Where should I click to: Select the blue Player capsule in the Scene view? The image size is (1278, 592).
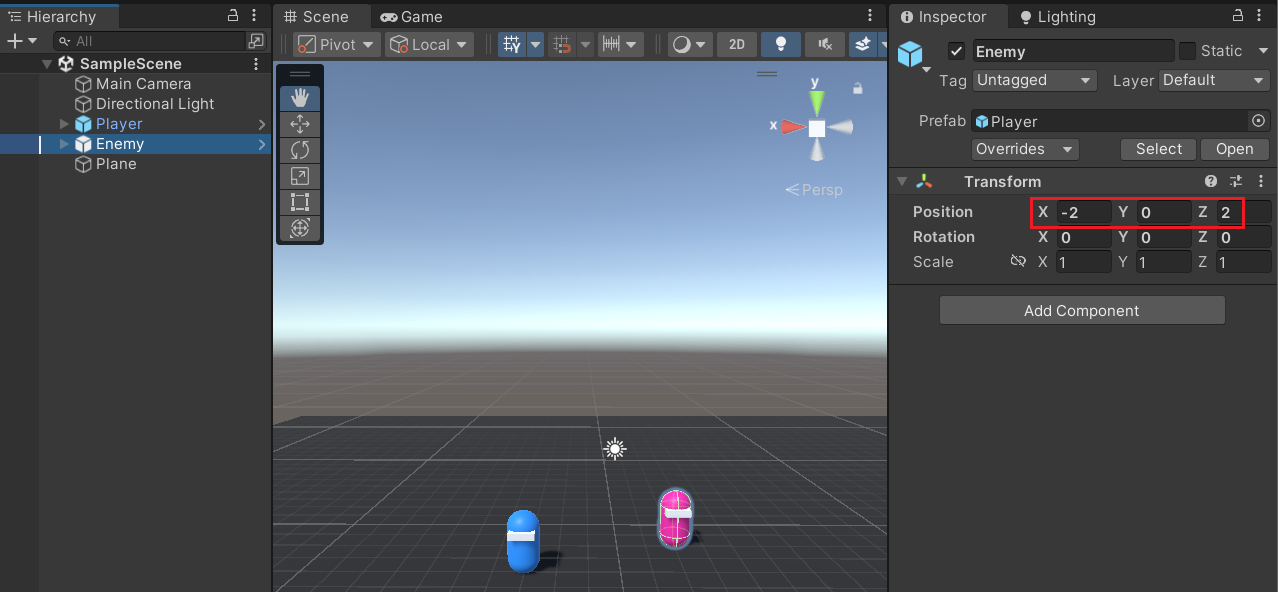523,541
